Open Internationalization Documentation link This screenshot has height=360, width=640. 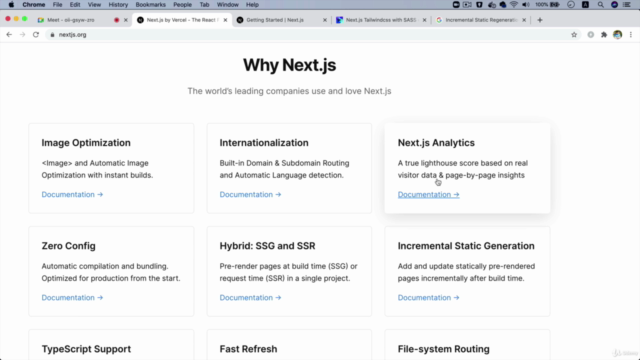(x=251, y=195)
